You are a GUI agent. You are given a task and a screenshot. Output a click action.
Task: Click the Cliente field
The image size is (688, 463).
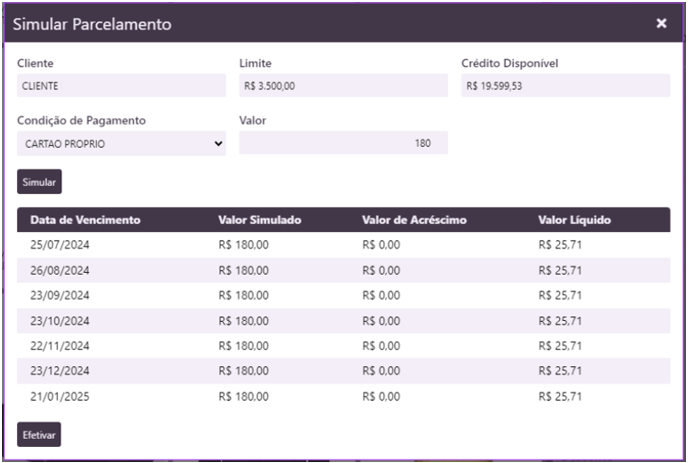(121, 86)
